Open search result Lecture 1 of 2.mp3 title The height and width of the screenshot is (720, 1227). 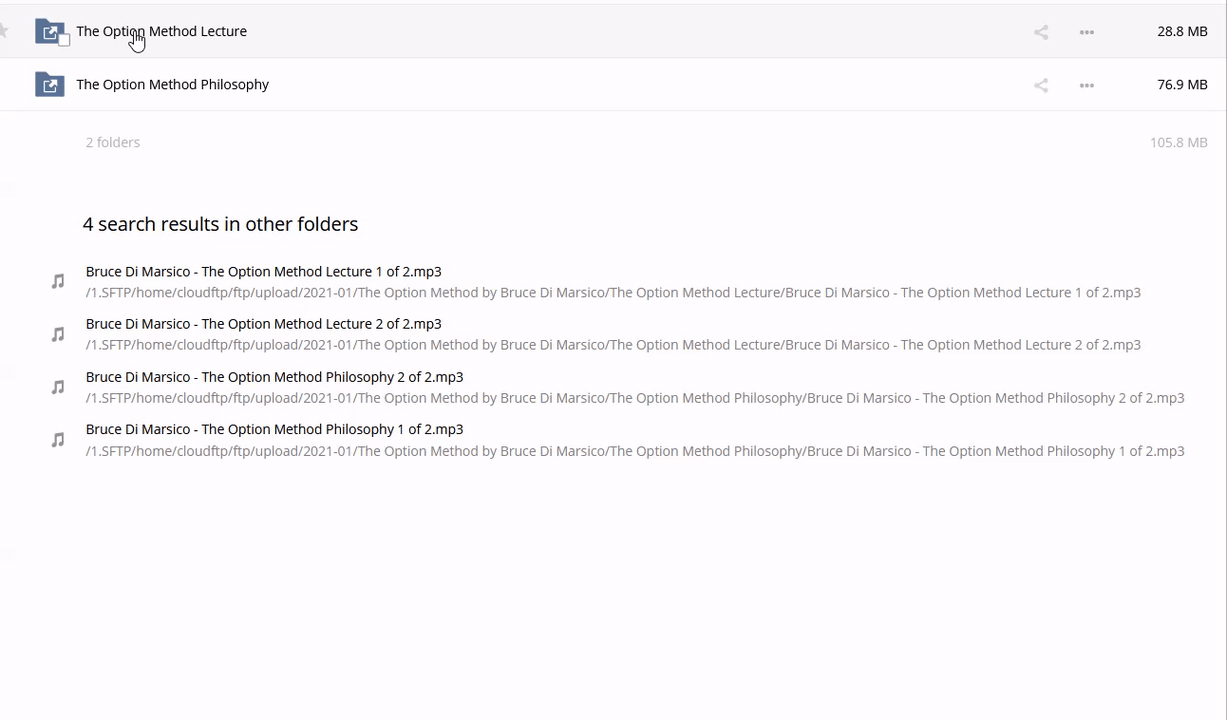click(263, 271)
